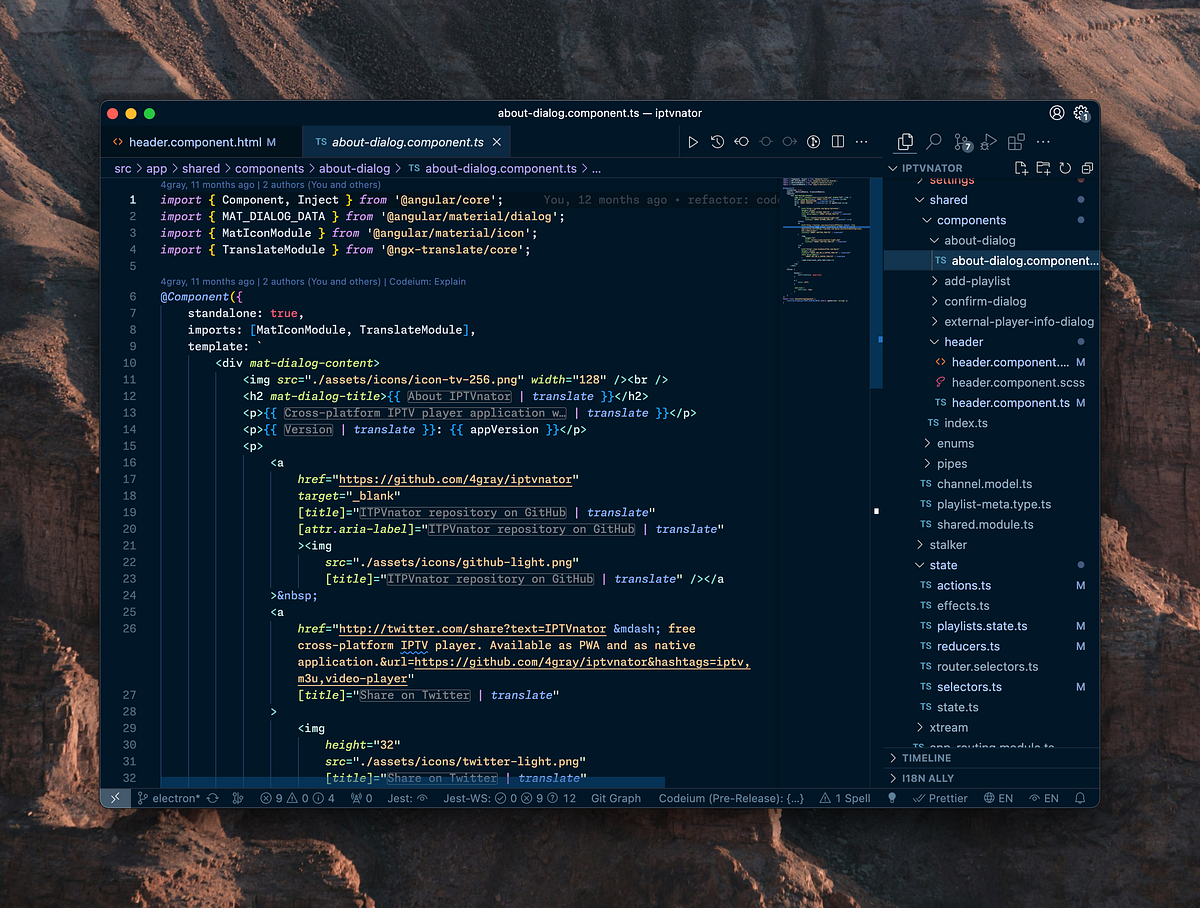
Task: Run Prettier from the status bar
Action: point(940,798)
